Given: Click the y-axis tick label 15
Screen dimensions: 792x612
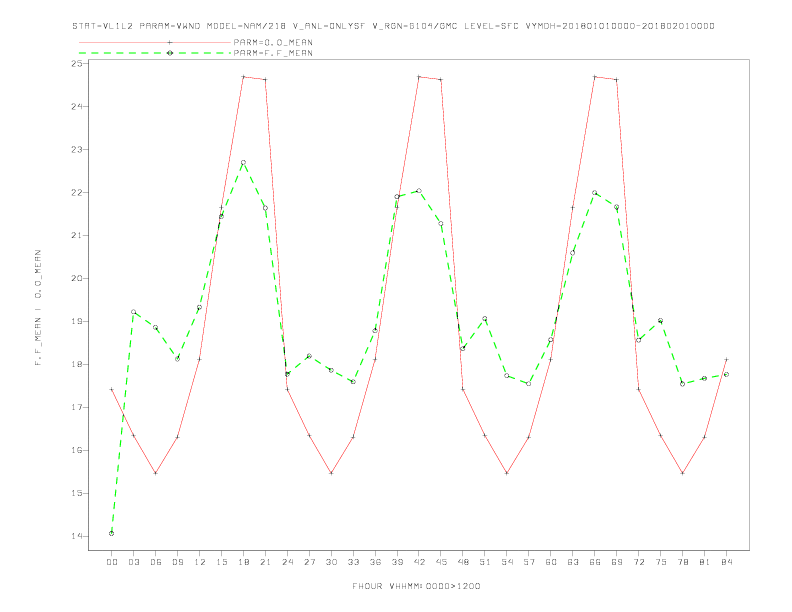Looking at the screenshot, I should coord(77,493).
